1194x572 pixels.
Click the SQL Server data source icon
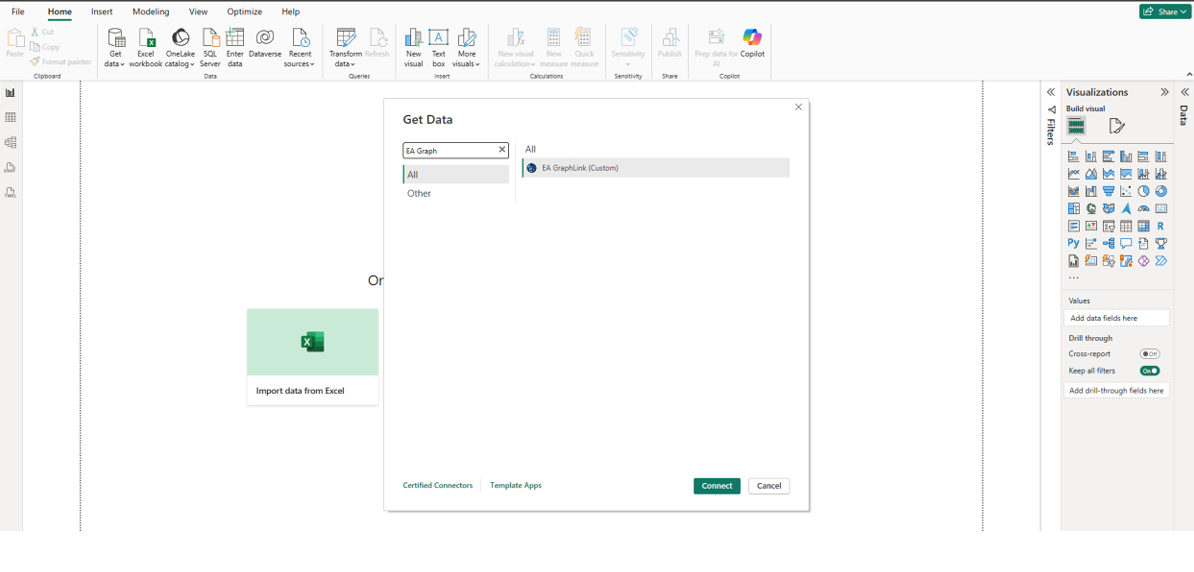point(210,38)
